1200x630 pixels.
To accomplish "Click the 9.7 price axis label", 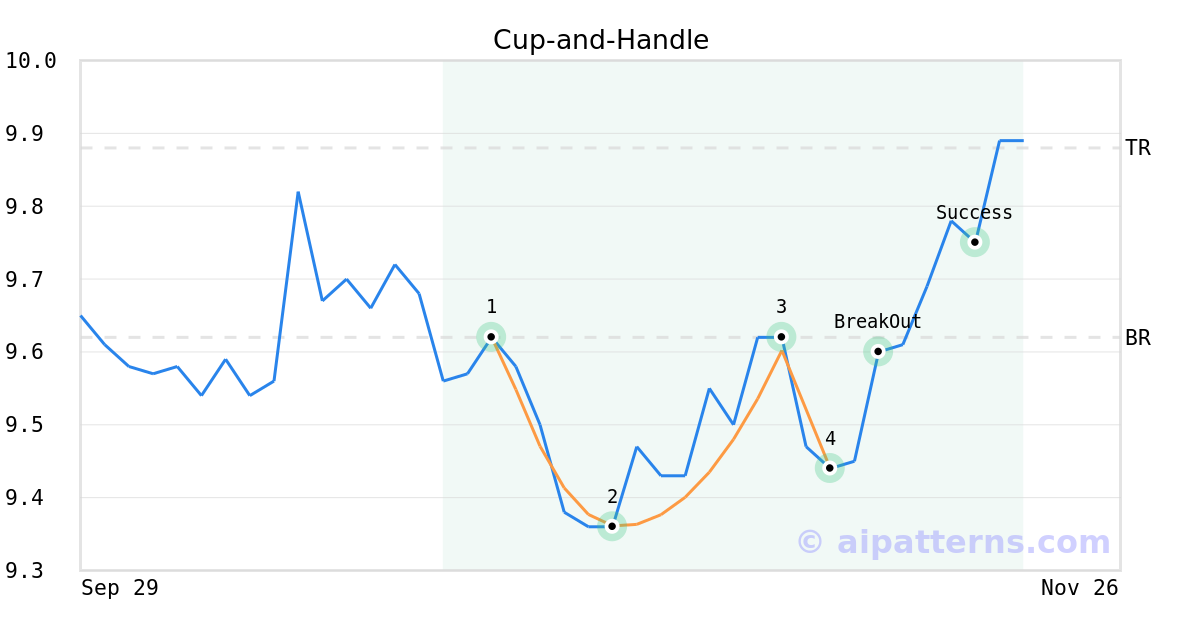I will point(31,280).
